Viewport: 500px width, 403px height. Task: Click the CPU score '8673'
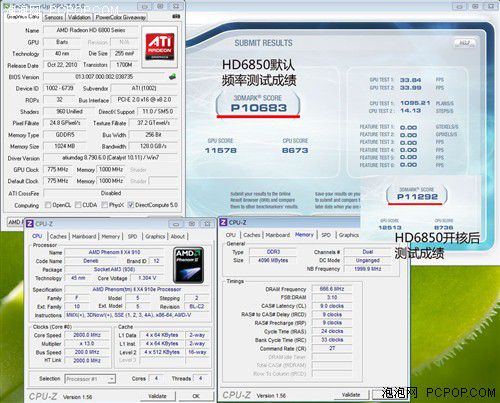(x=295, y=151)
